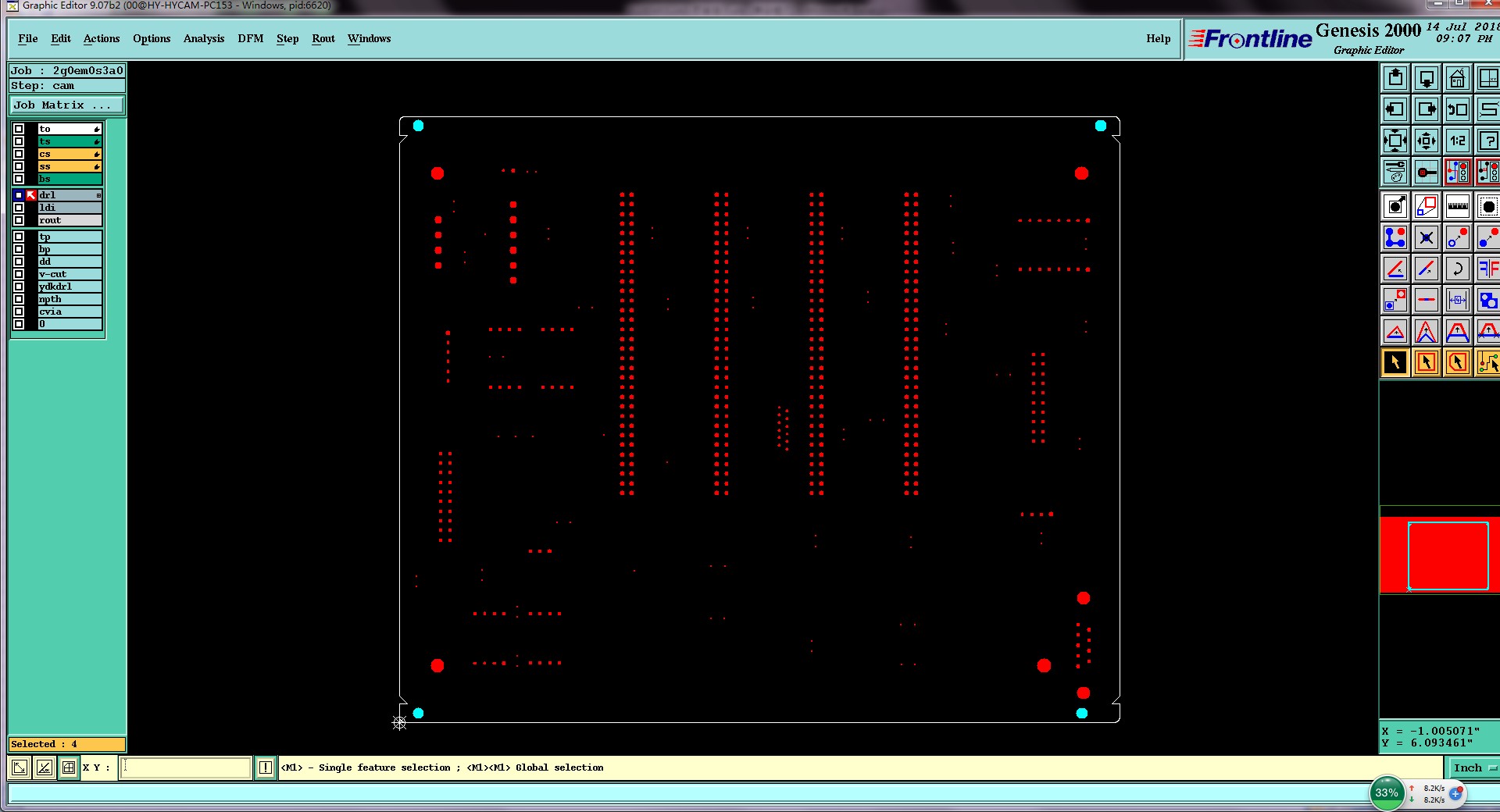Screen dimensions: 1500x812
Task: Open the Job Matrix ... popup
Action: point(66,105)
